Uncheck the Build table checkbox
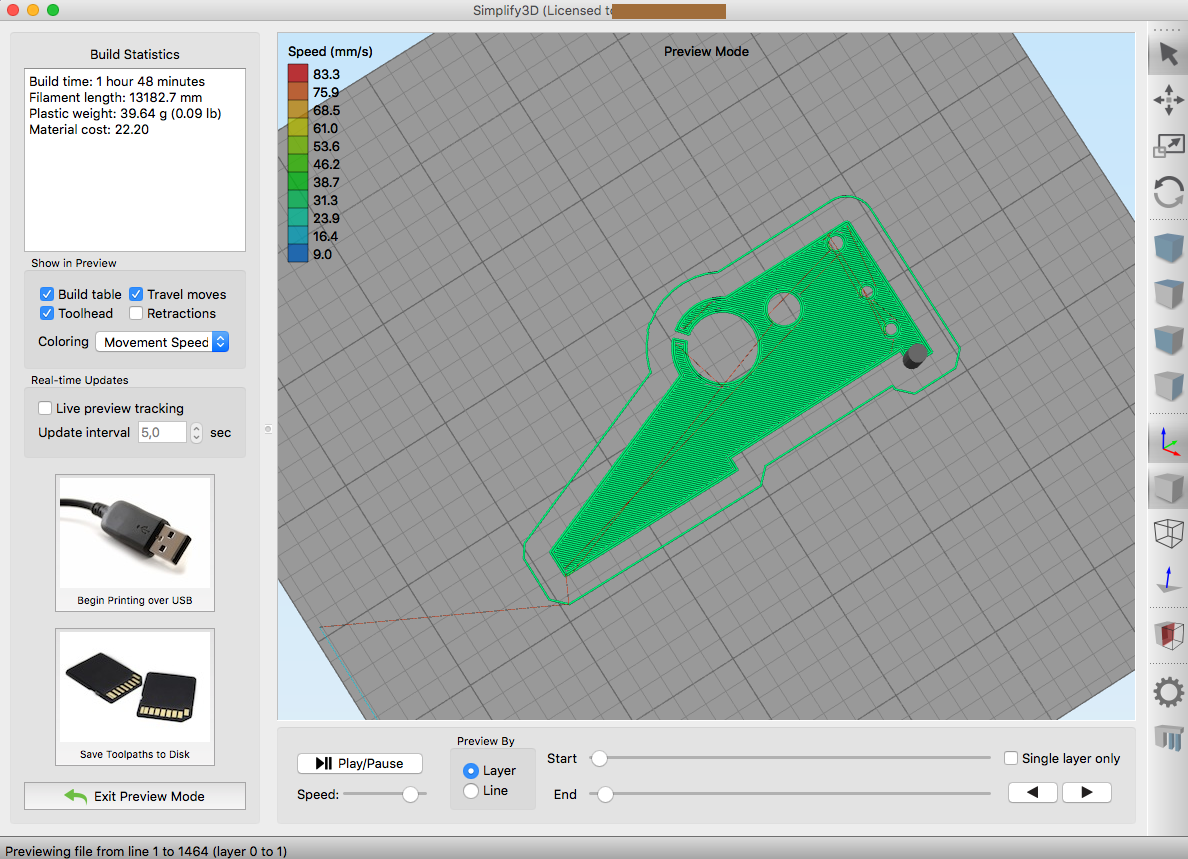The width and height of the screenshot is (1188, 859). tap(47, 294)
